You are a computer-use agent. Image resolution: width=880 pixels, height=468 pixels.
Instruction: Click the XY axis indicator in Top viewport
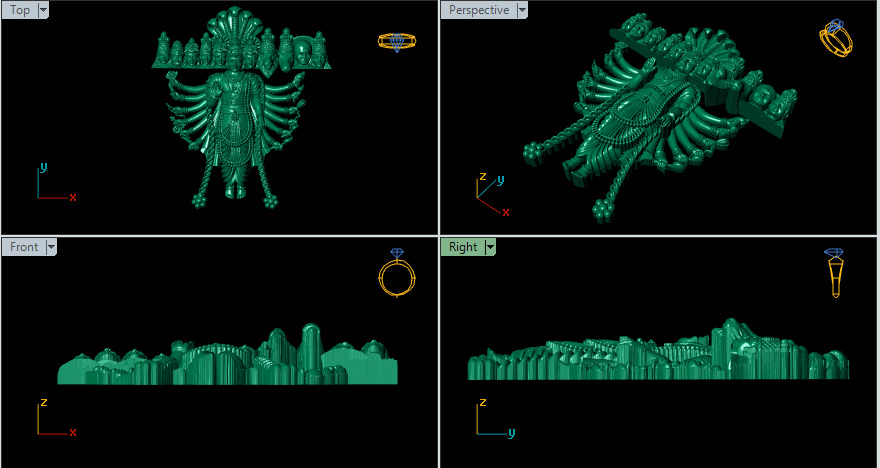point(56,181)
